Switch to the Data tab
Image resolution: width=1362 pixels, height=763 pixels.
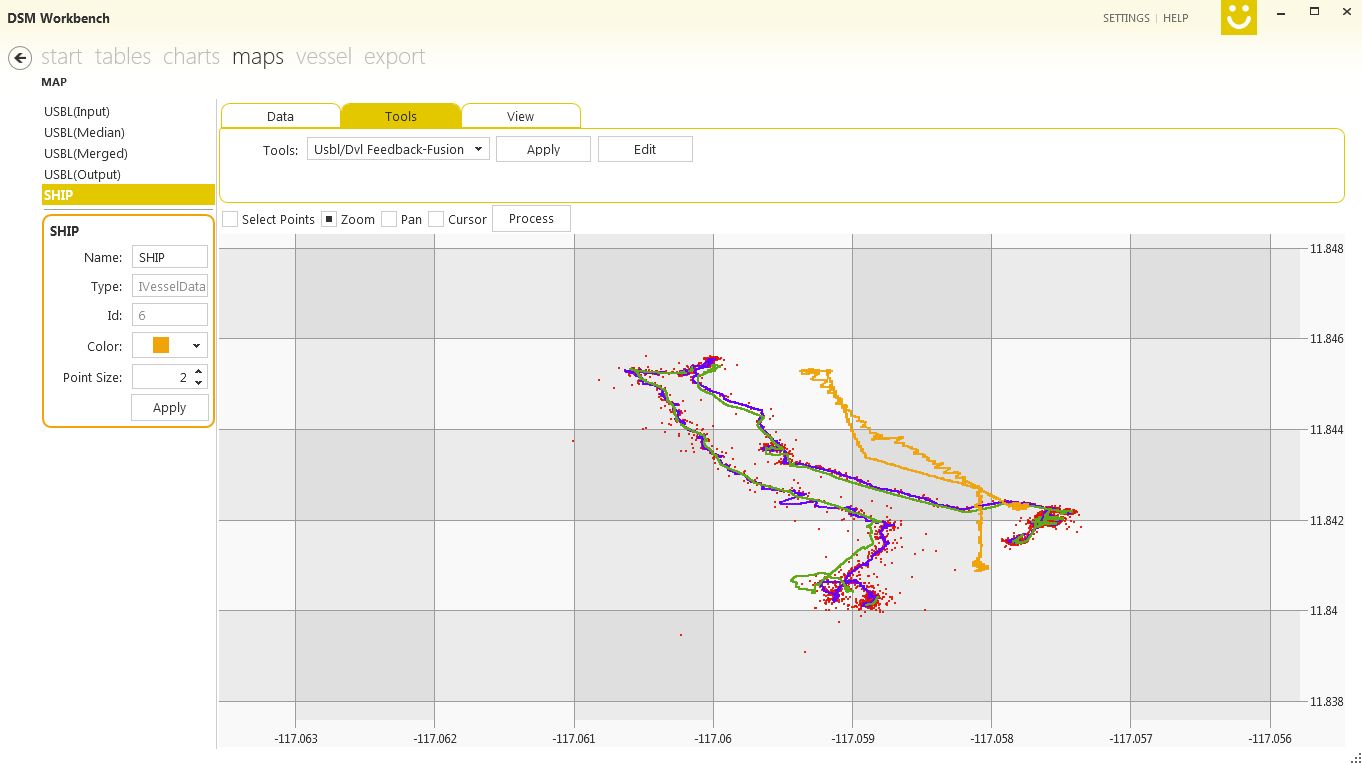click(280, 116)
